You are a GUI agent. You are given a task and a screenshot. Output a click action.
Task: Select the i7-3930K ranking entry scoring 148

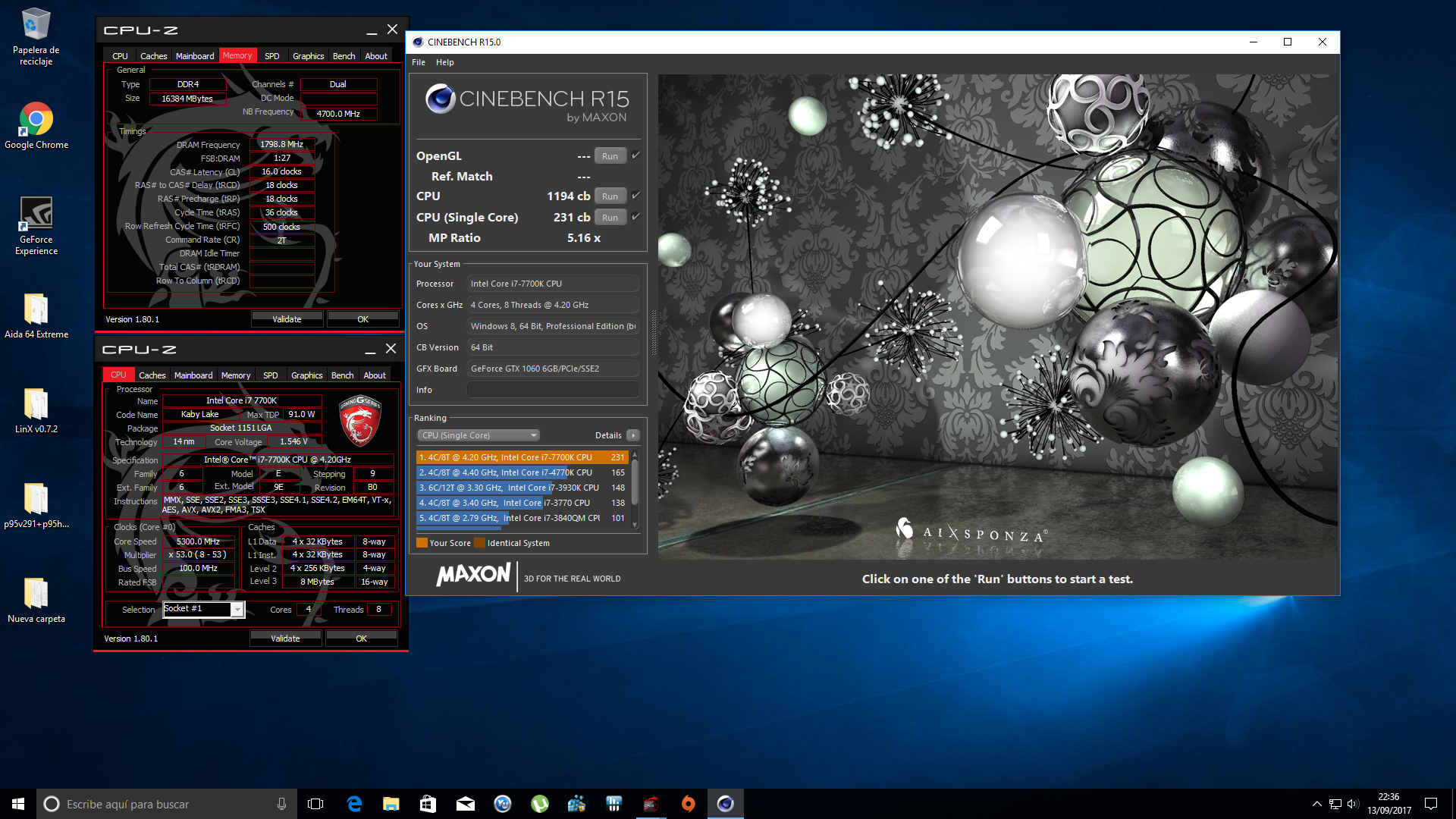coord(522,488)
